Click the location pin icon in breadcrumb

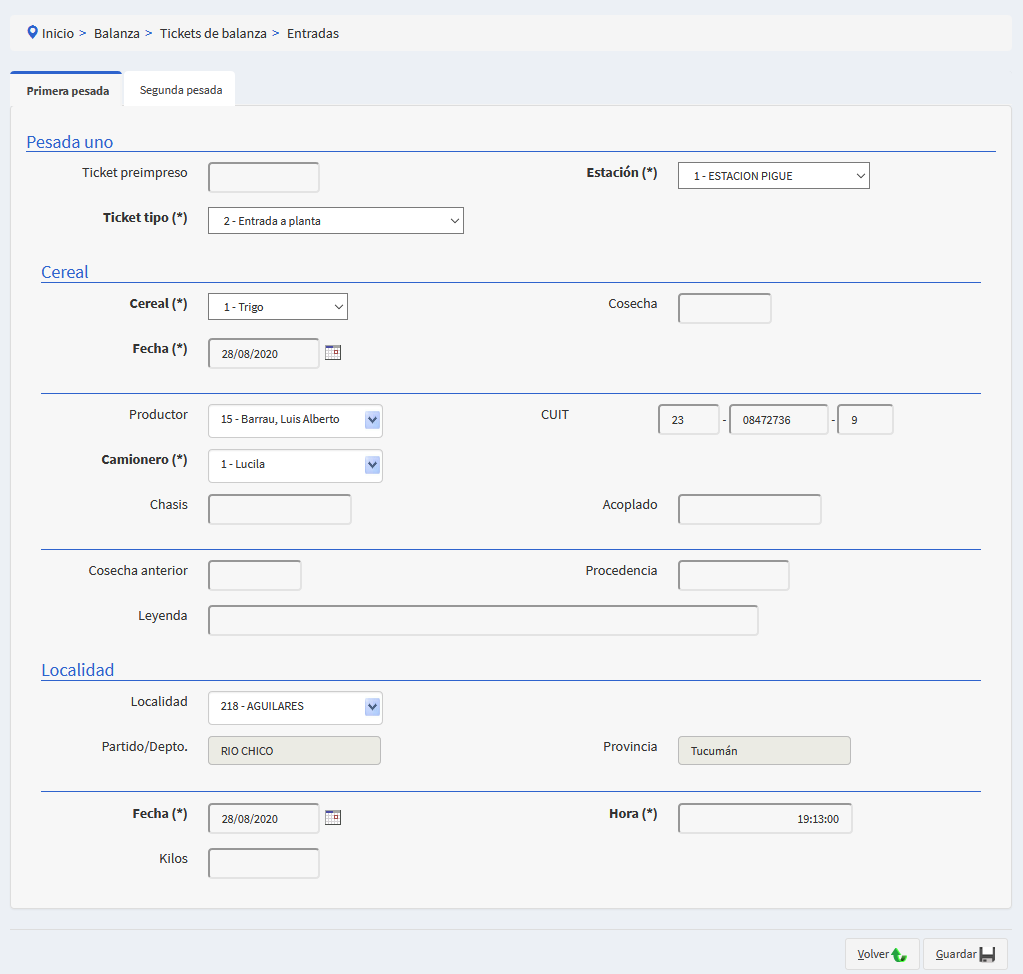pyautogui.click(x=32, y=32)
